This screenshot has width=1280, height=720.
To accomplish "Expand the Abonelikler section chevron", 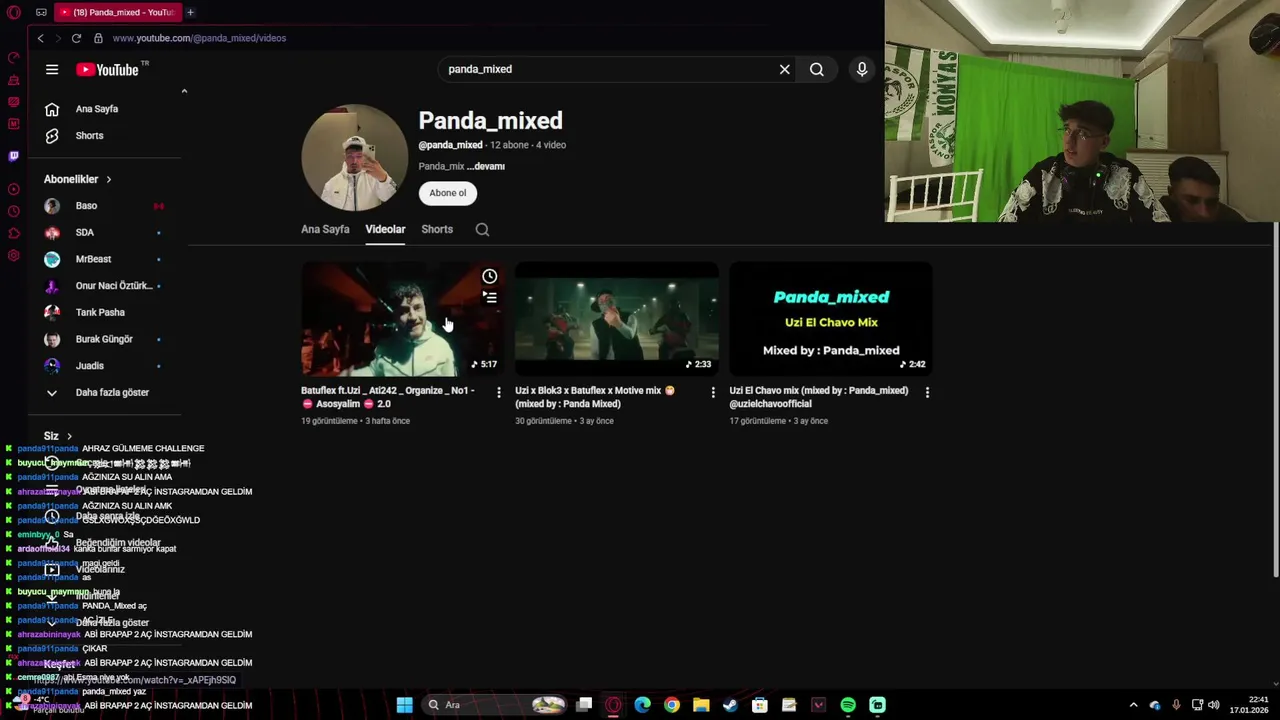I will click(108, 180).
